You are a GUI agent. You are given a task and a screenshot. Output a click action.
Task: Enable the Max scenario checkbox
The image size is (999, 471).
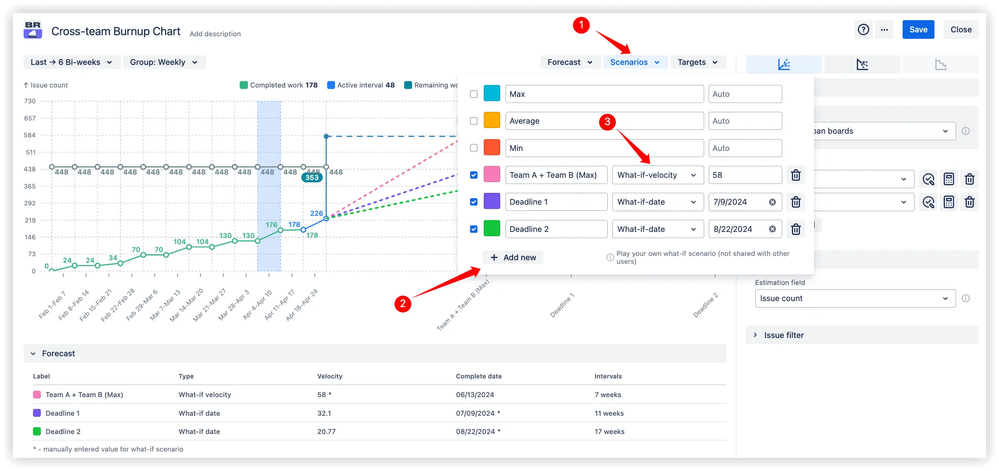(474, 94)
